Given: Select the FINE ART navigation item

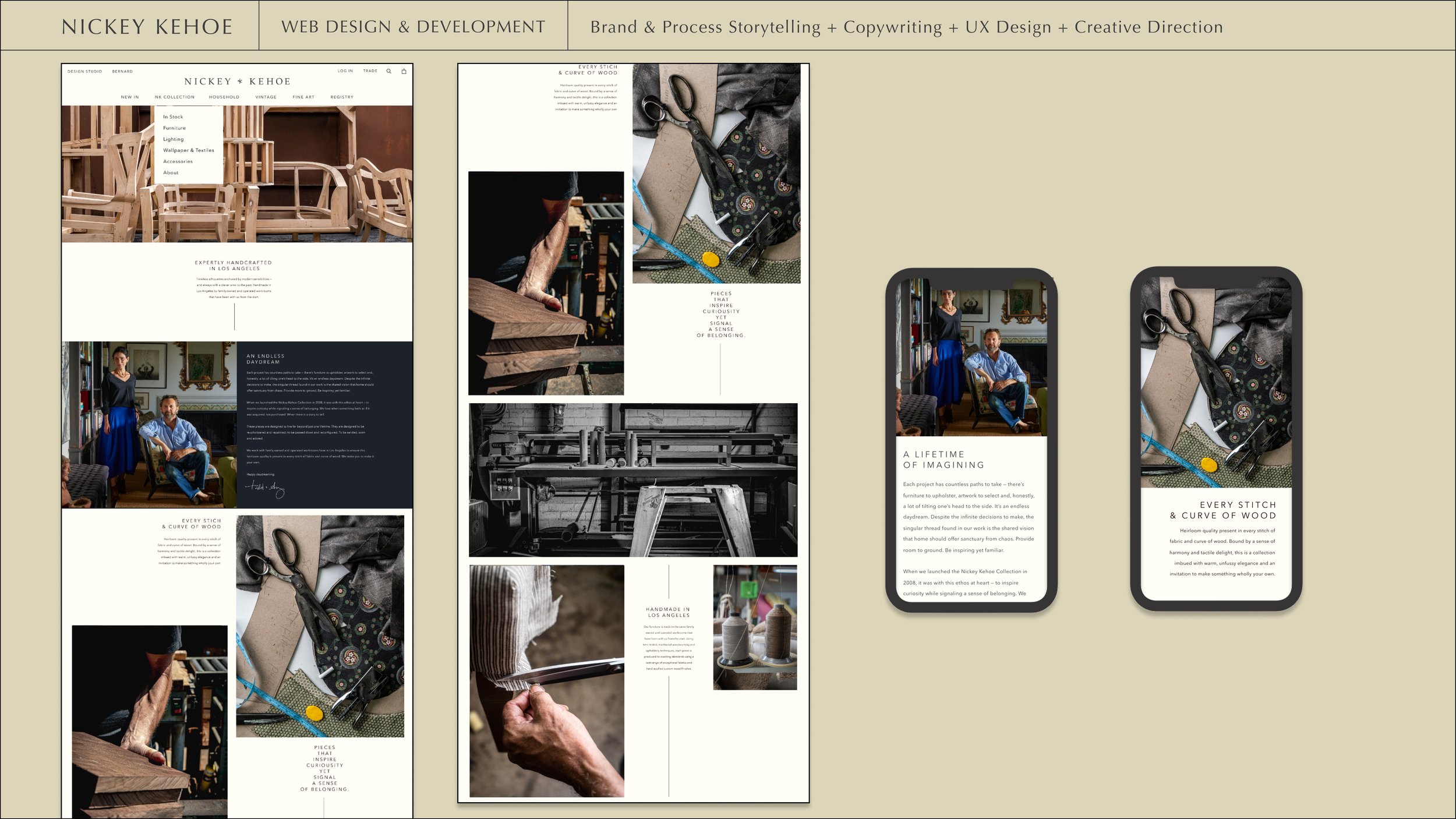Looking at the screenshot, I should click(303, 97).
